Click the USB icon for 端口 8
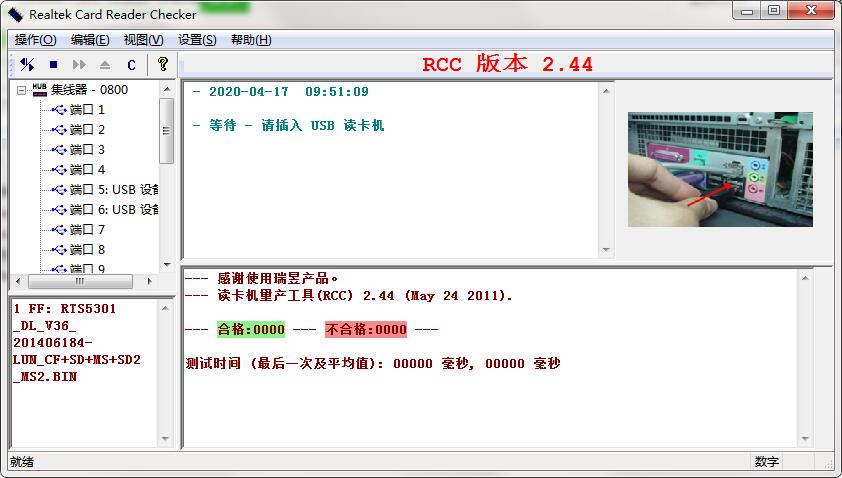This screenshot has width=842, height=478. pos(59,250)
